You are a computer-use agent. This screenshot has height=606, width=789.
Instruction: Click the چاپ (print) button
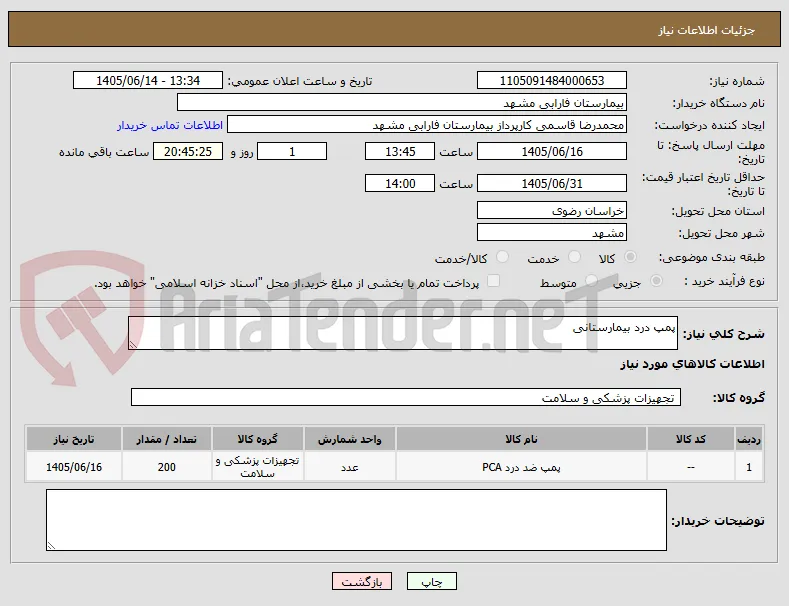432,581
